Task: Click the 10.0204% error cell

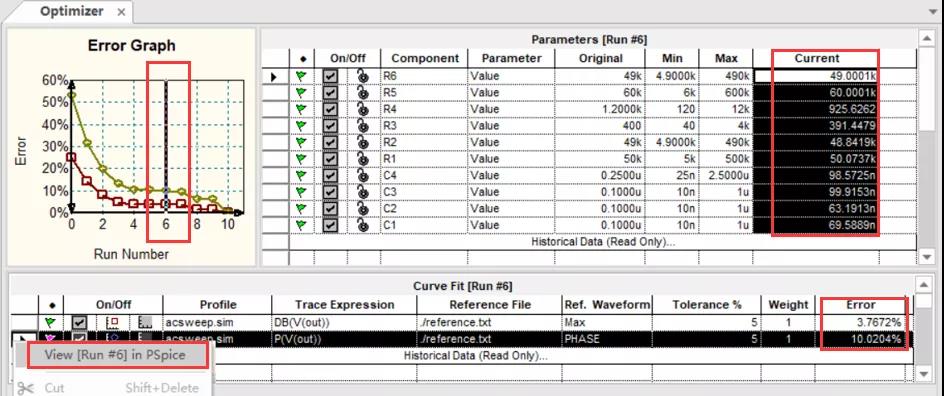Action: [860, 339]
